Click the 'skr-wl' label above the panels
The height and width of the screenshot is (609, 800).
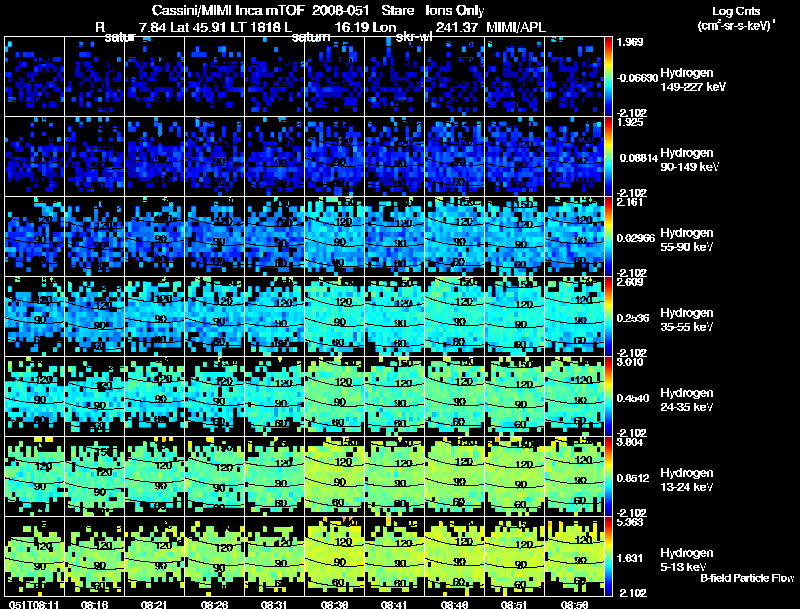(x=414, y=38)
